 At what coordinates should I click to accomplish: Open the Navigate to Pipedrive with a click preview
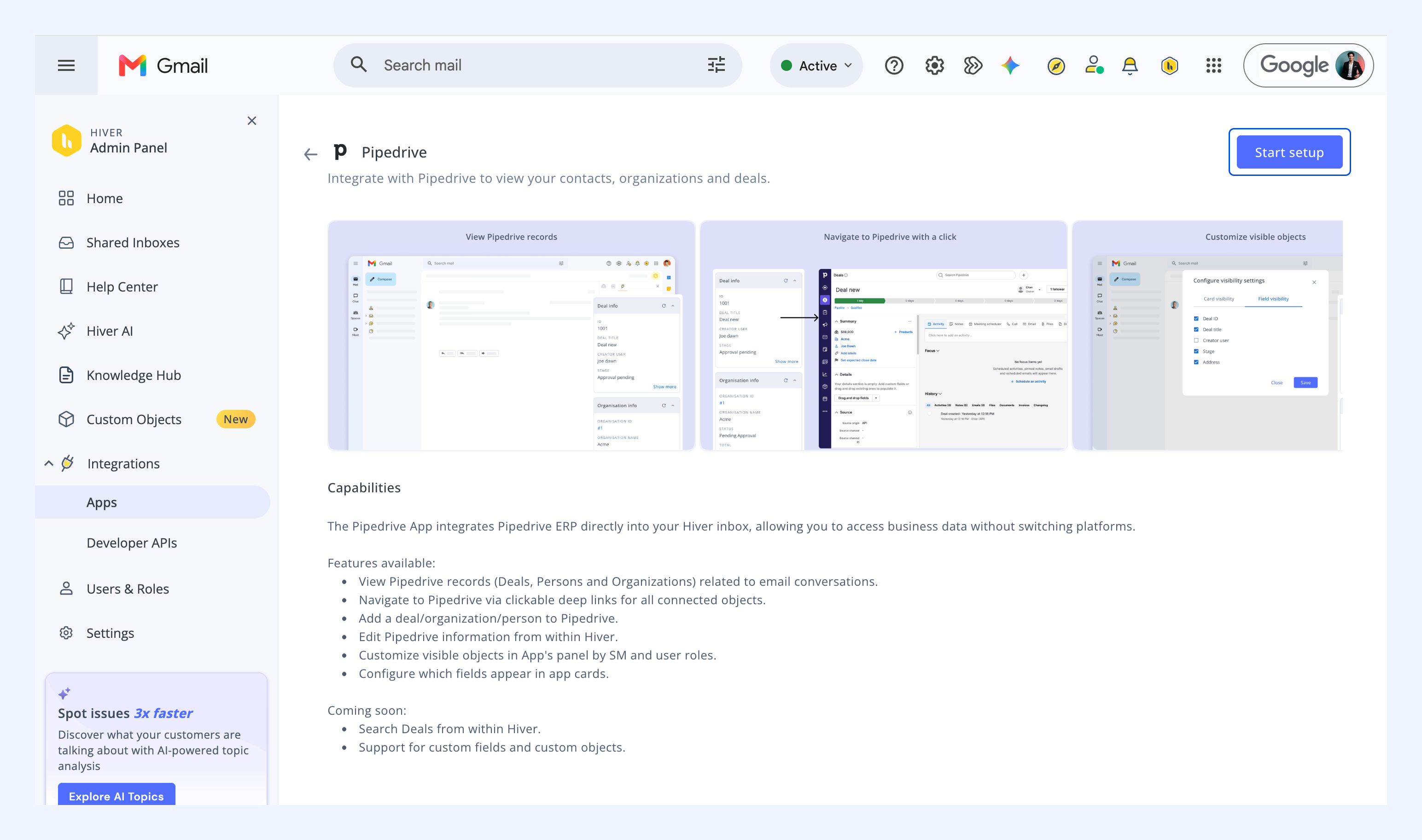pos(883,336)
